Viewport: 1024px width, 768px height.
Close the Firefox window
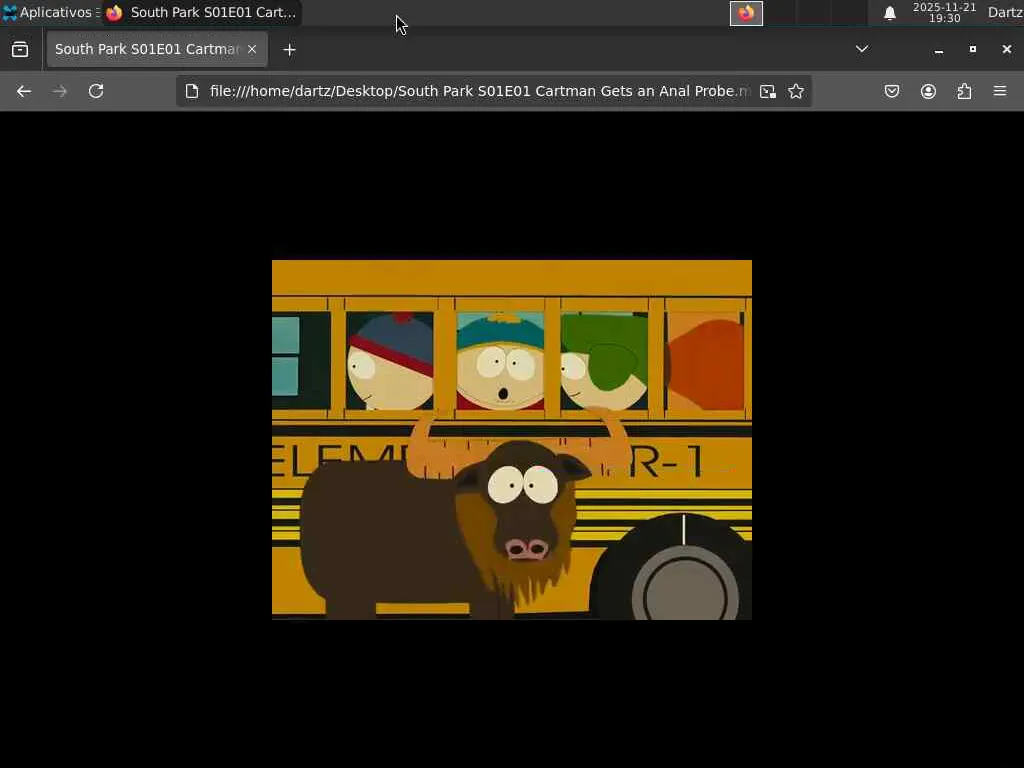[1007, 50]
